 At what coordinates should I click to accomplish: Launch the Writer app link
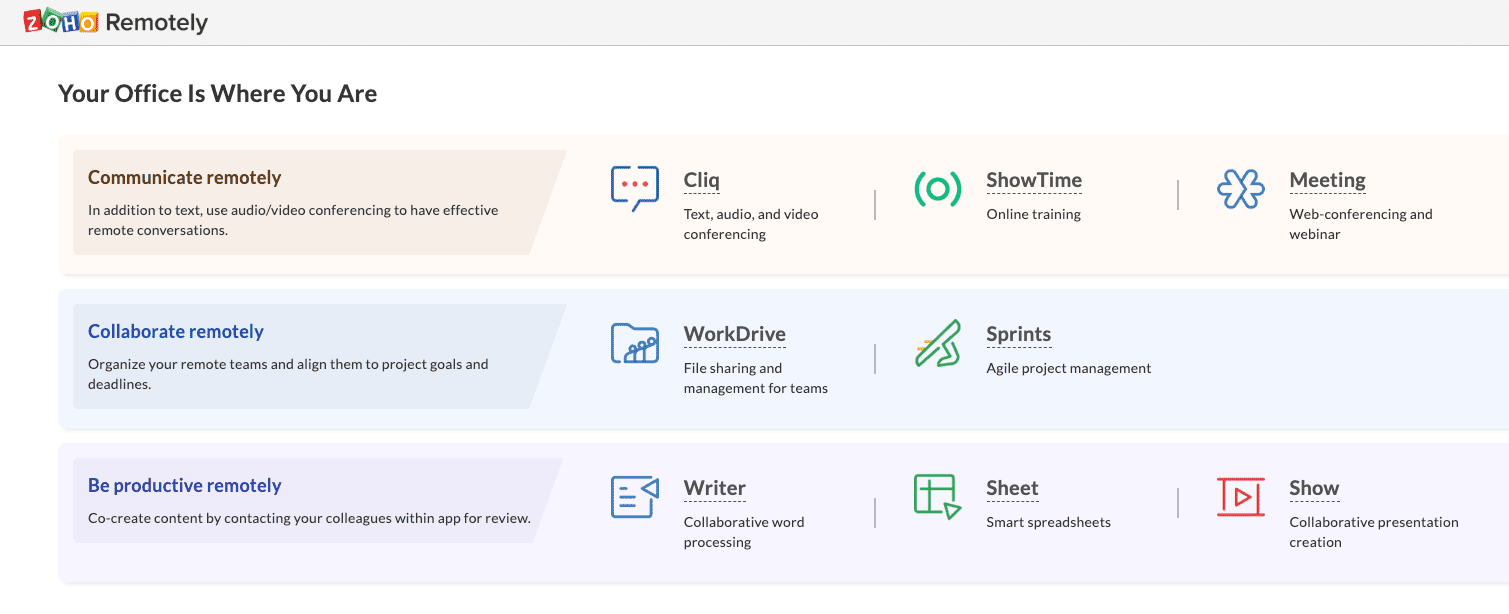(x=715, y=489)
